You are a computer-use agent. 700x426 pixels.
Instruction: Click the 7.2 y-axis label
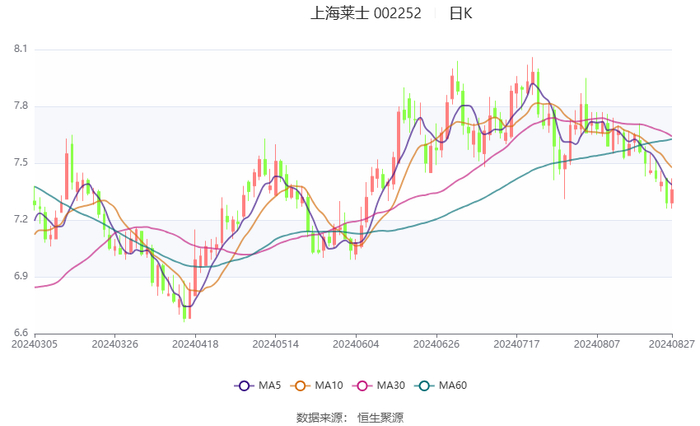21,219
